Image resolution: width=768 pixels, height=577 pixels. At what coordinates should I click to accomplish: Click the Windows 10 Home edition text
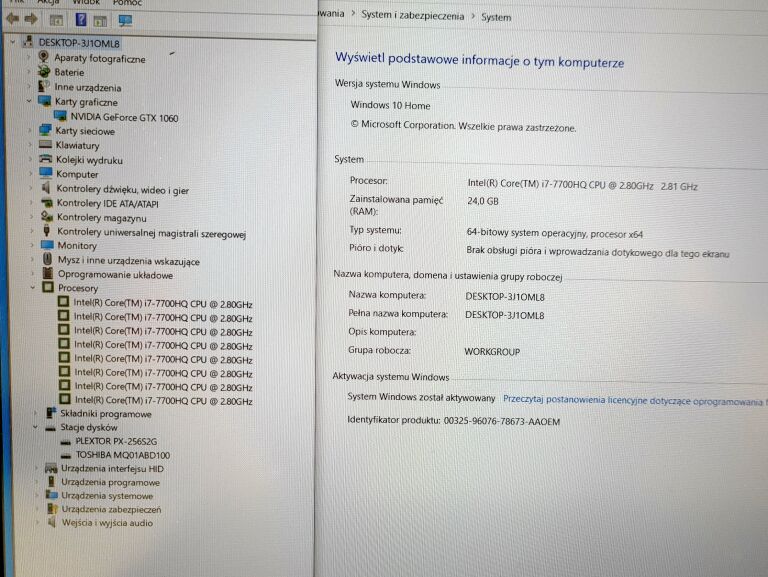pyautogui.click(x=390, y=105)
